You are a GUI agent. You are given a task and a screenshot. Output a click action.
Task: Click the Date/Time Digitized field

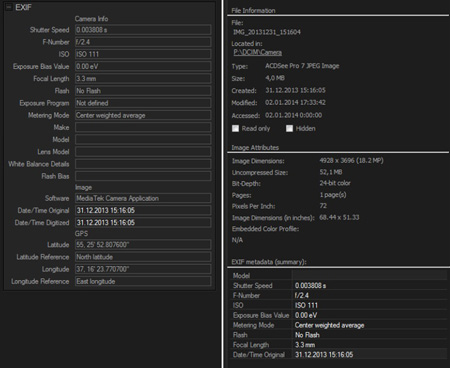coord(143,223)
